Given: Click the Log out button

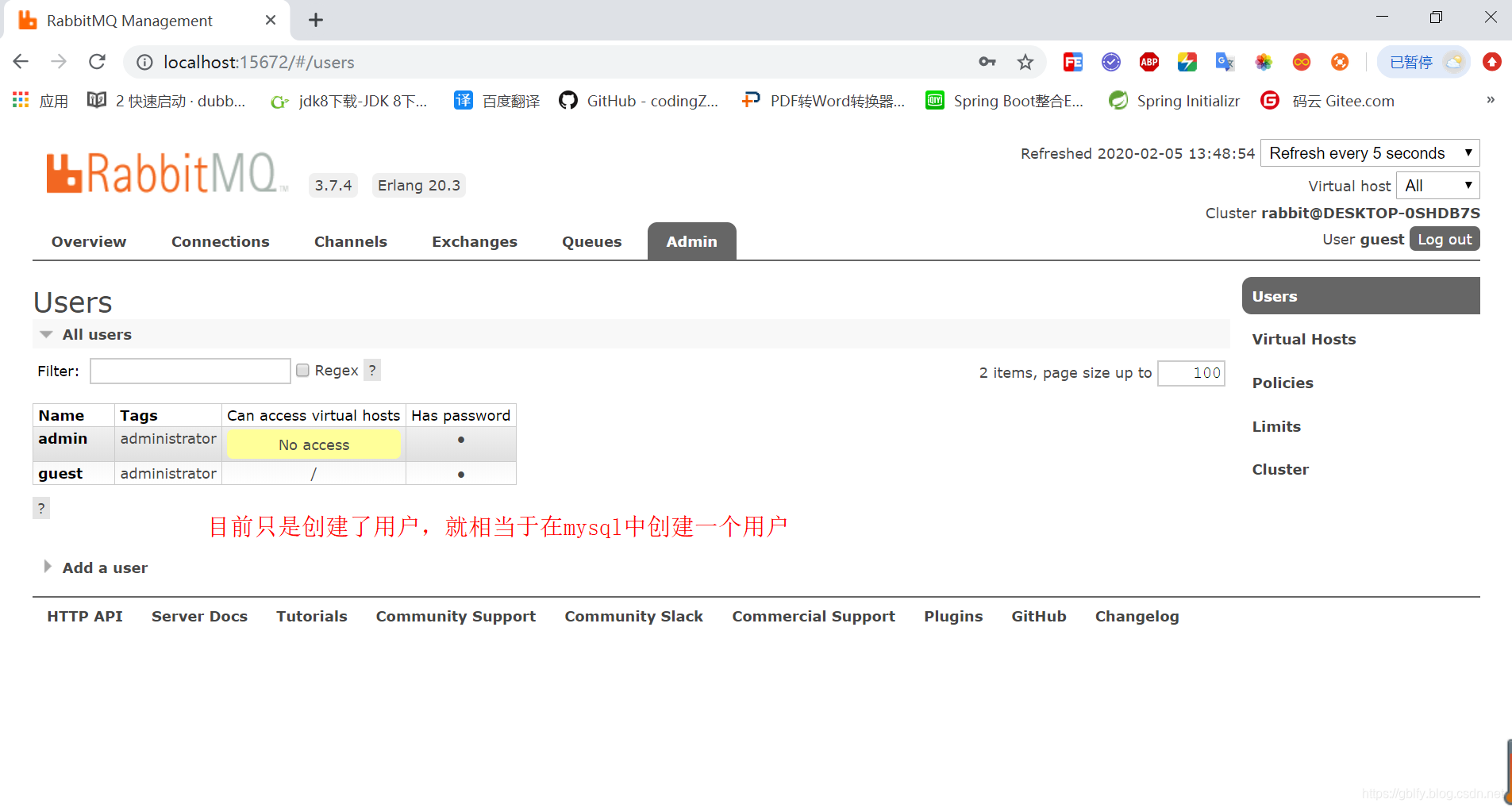Looking at the screenshot, I should pos(1444,239).
